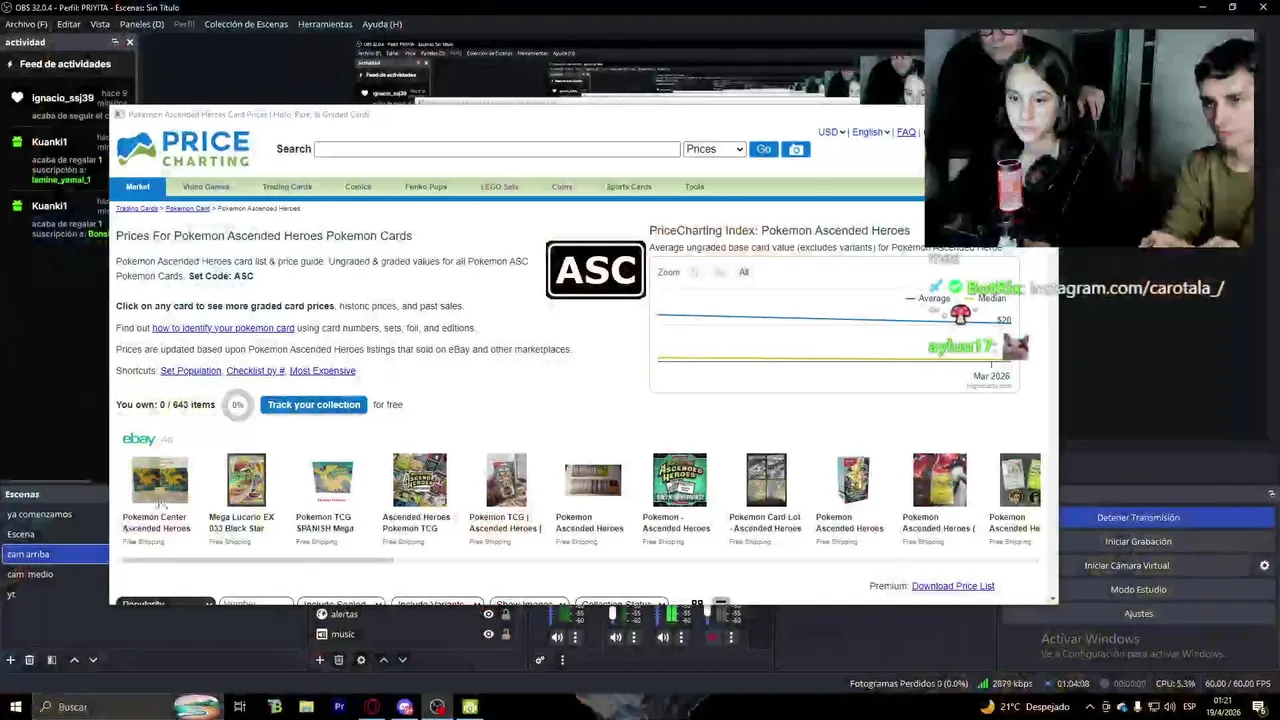Click the Track your collection button
The height and width of the screenshot is (720, 1280).
[313, 405]
